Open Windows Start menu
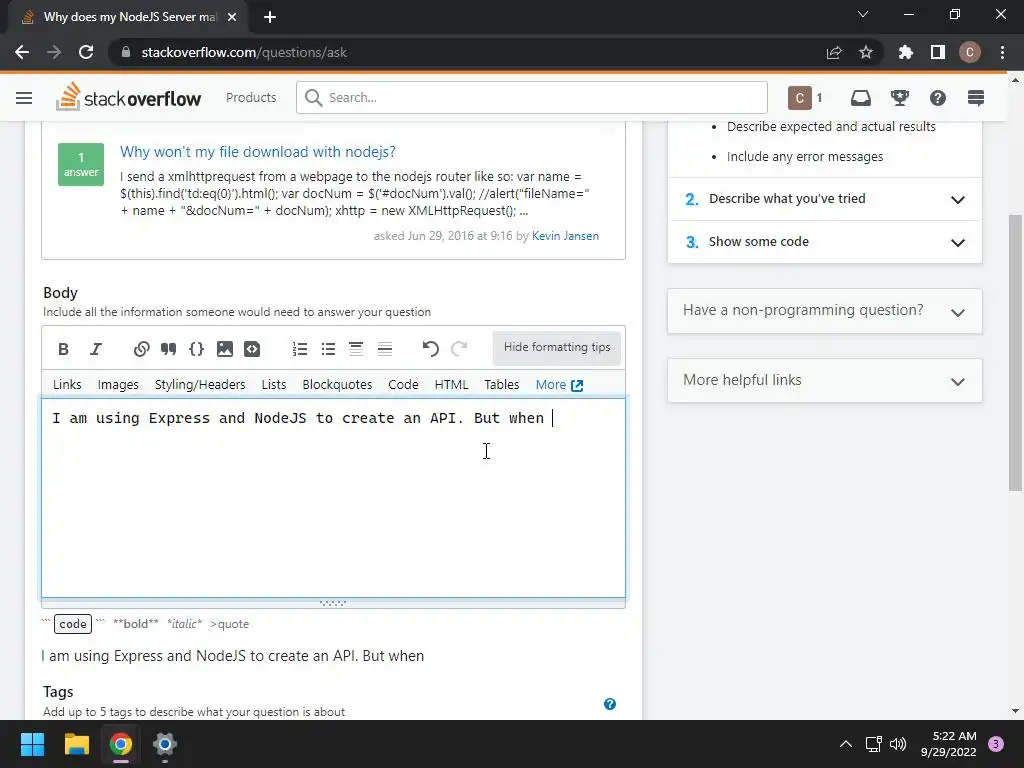Image resolution: width=1024 pixels, height=768 pixels. [32, 744]
